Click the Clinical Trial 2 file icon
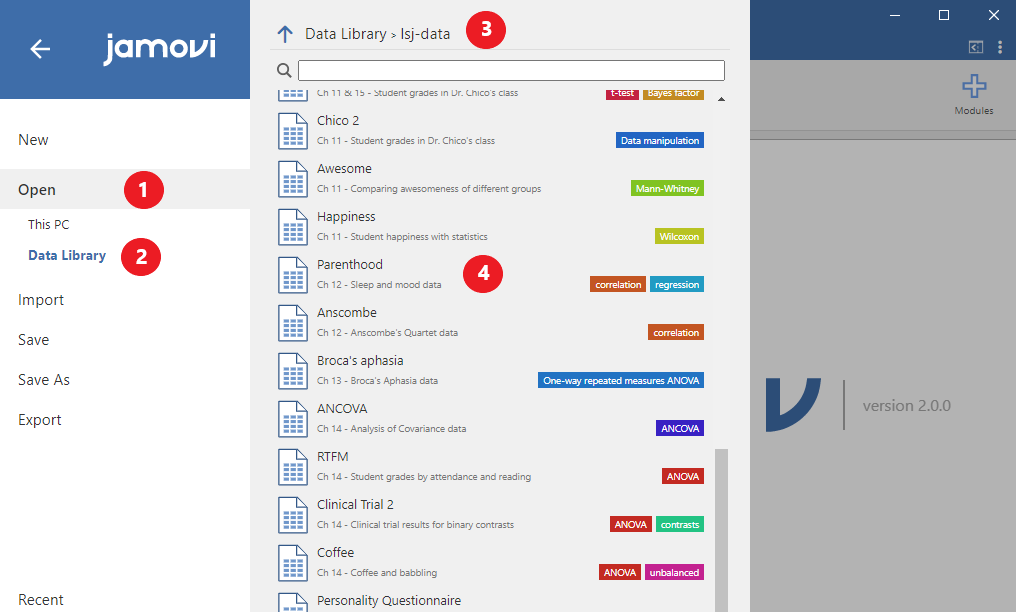 click(293, 514)
